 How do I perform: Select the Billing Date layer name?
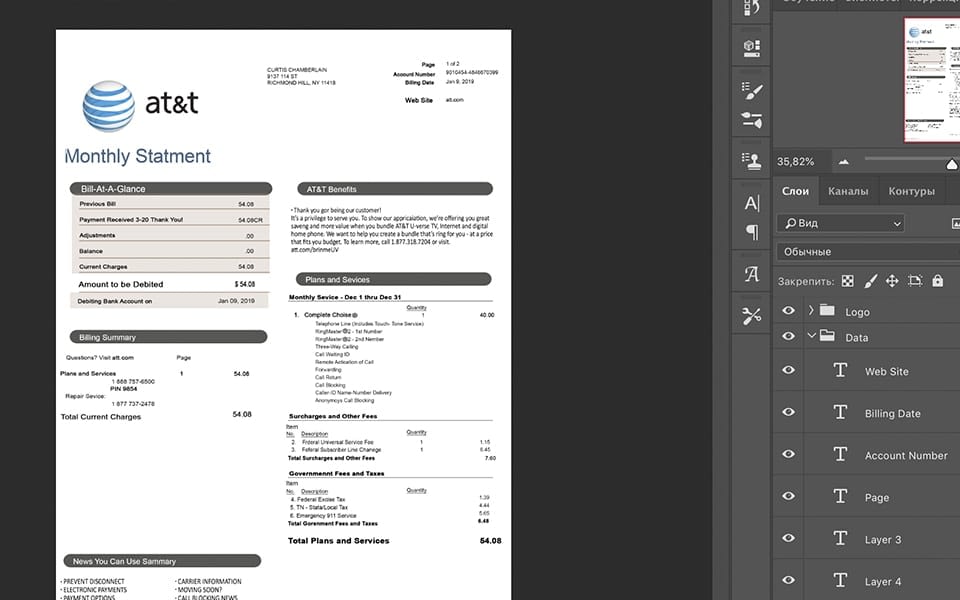893,413
